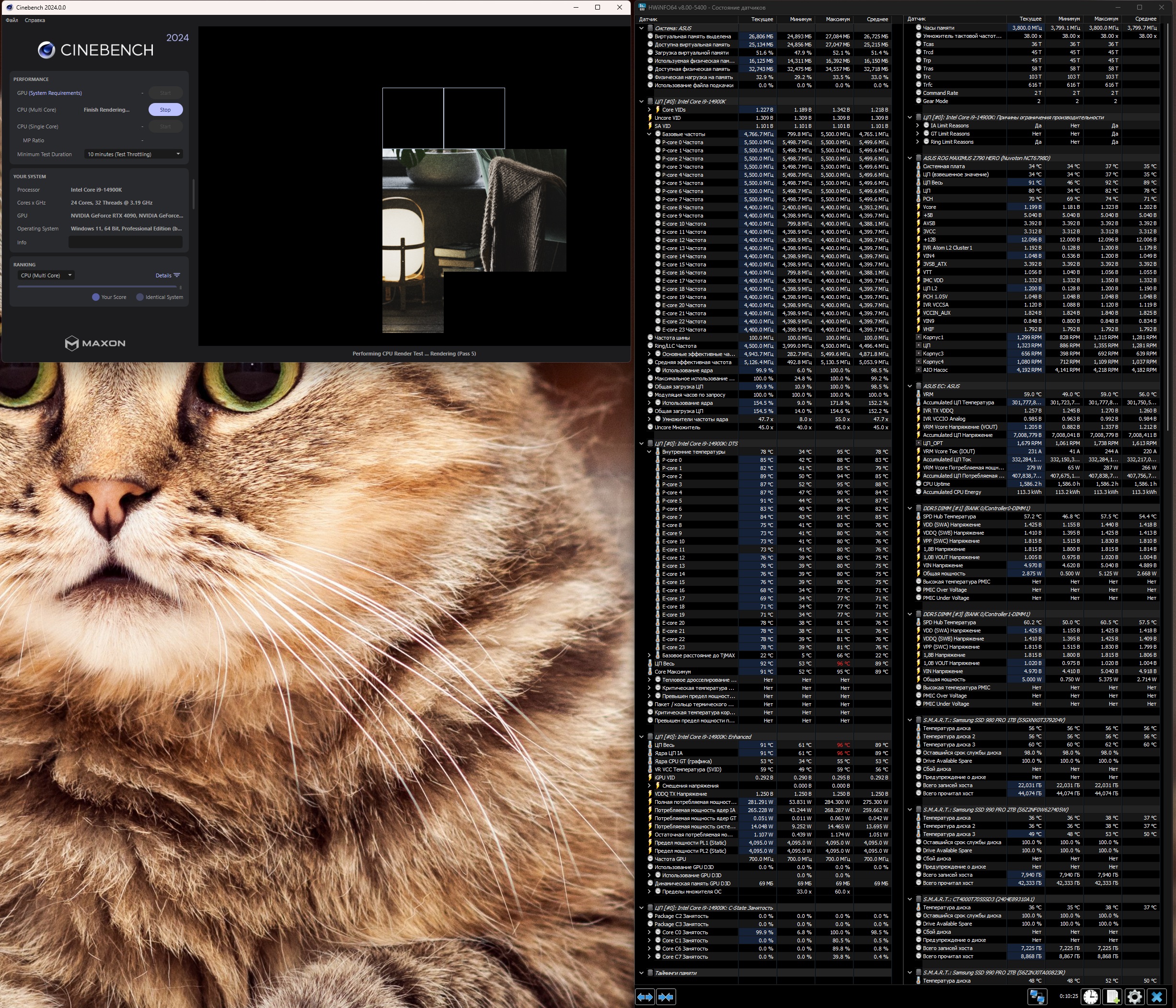This screenshot has width=1176, height=1008.
Task: Open HWiNFO sensor settings gear icon
Action: tap(1135, 997)
